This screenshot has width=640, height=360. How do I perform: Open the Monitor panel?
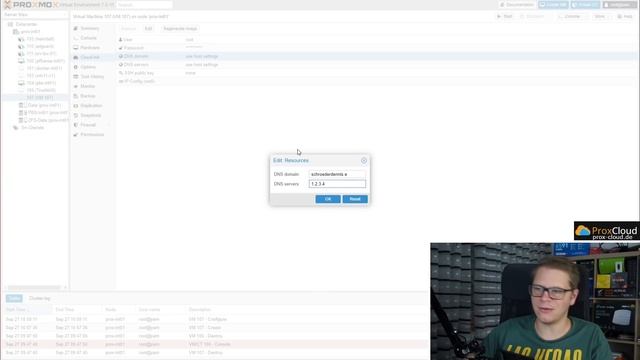point(87,86)
